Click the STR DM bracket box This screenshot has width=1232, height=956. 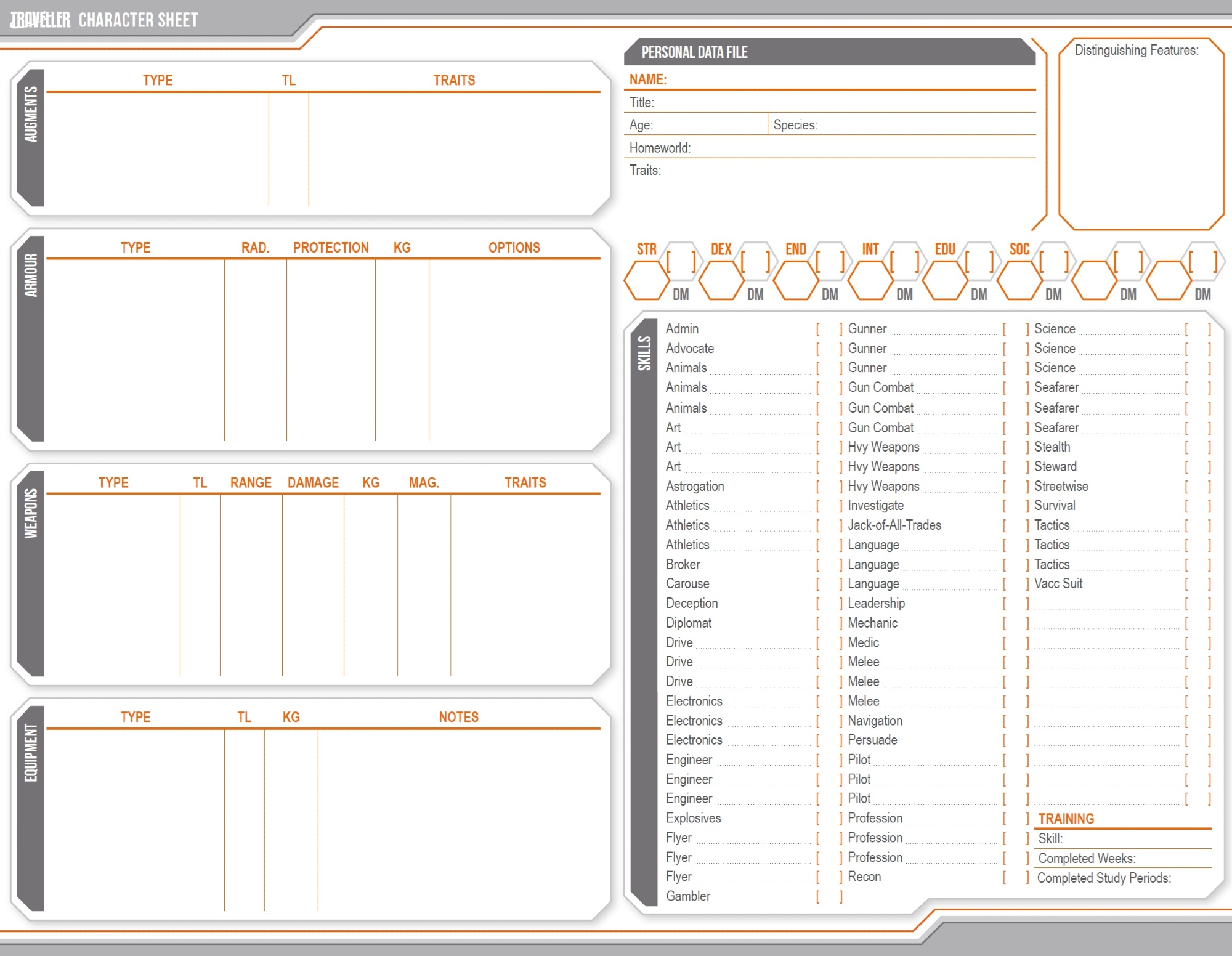pos(681,262)
